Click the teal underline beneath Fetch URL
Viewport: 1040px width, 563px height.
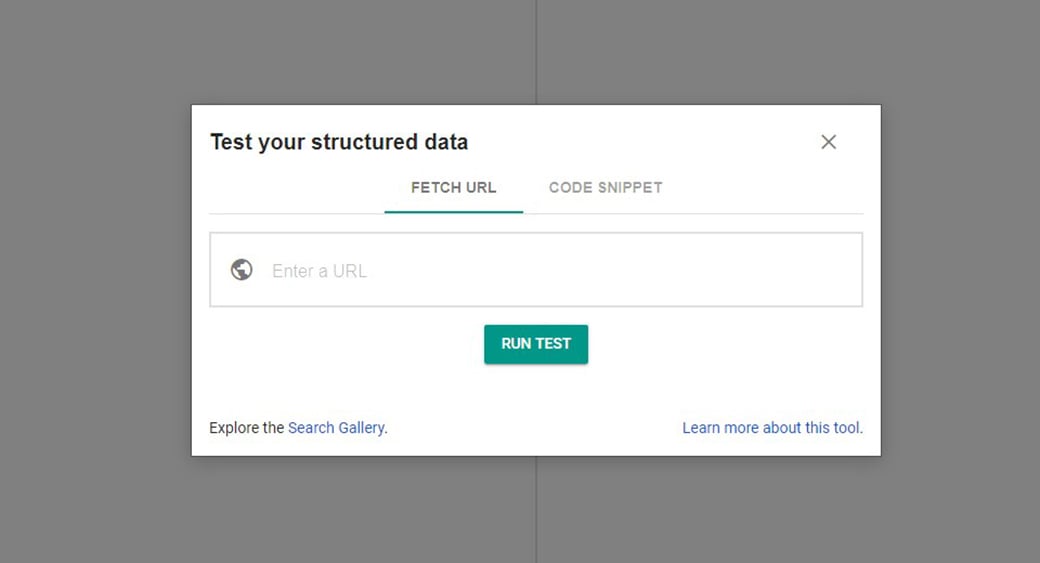[x=453, y=212]
